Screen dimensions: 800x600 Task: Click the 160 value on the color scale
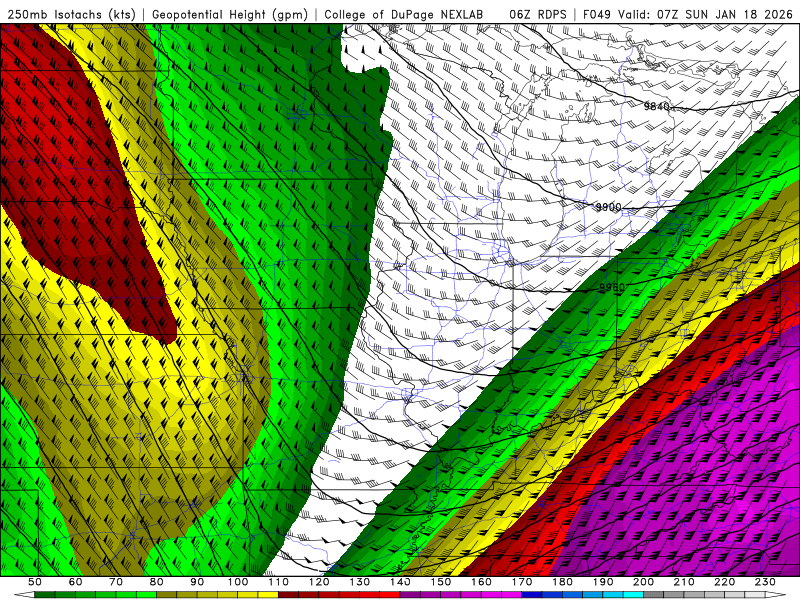coord(481,582)
